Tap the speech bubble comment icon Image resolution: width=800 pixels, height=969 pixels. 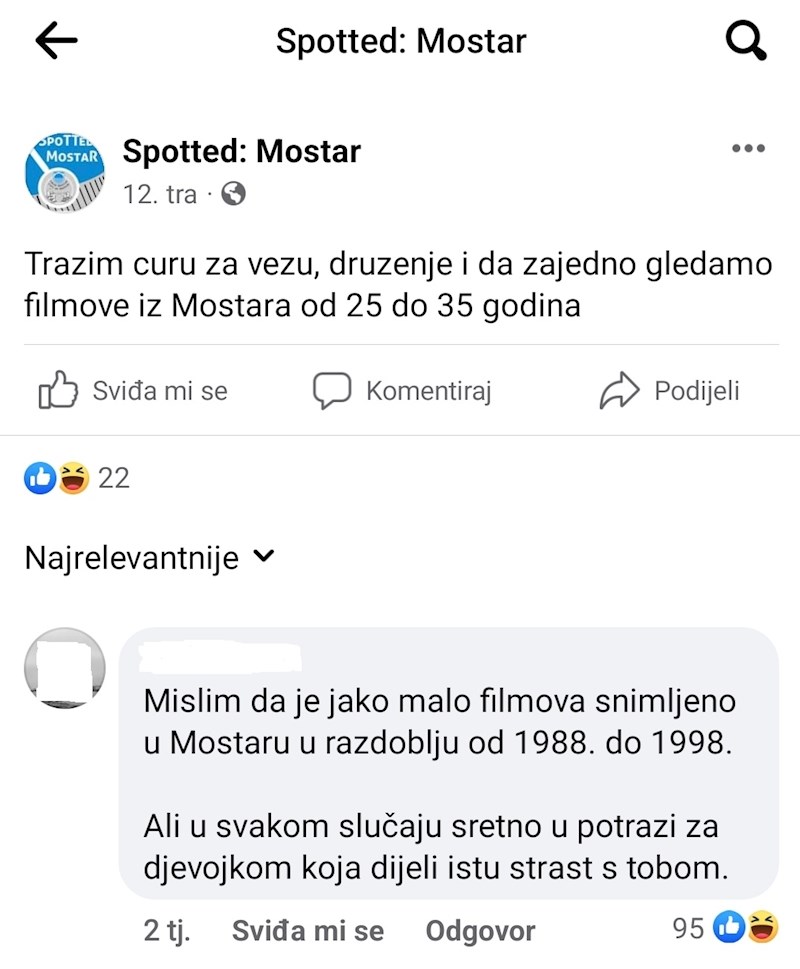332,391
